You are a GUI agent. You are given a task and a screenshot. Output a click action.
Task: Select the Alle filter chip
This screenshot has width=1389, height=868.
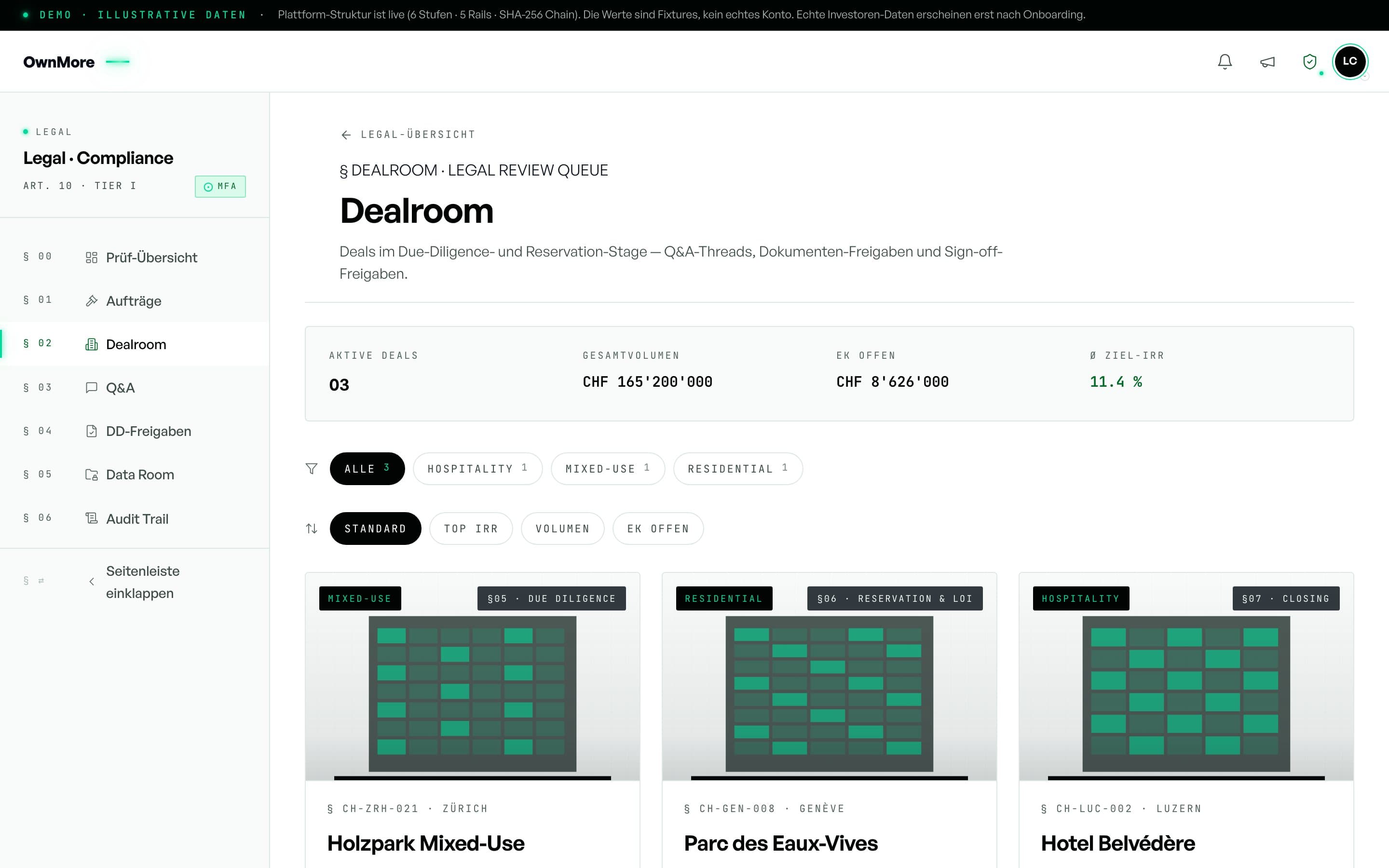point(368,469)
